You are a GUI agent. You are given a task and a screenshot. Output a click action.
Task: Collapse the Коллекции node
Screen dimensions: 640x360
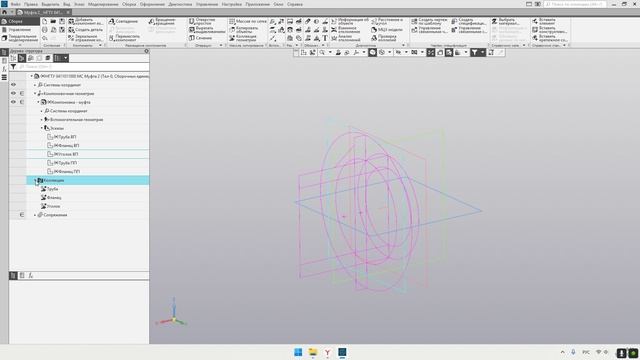tap(35, 180)
